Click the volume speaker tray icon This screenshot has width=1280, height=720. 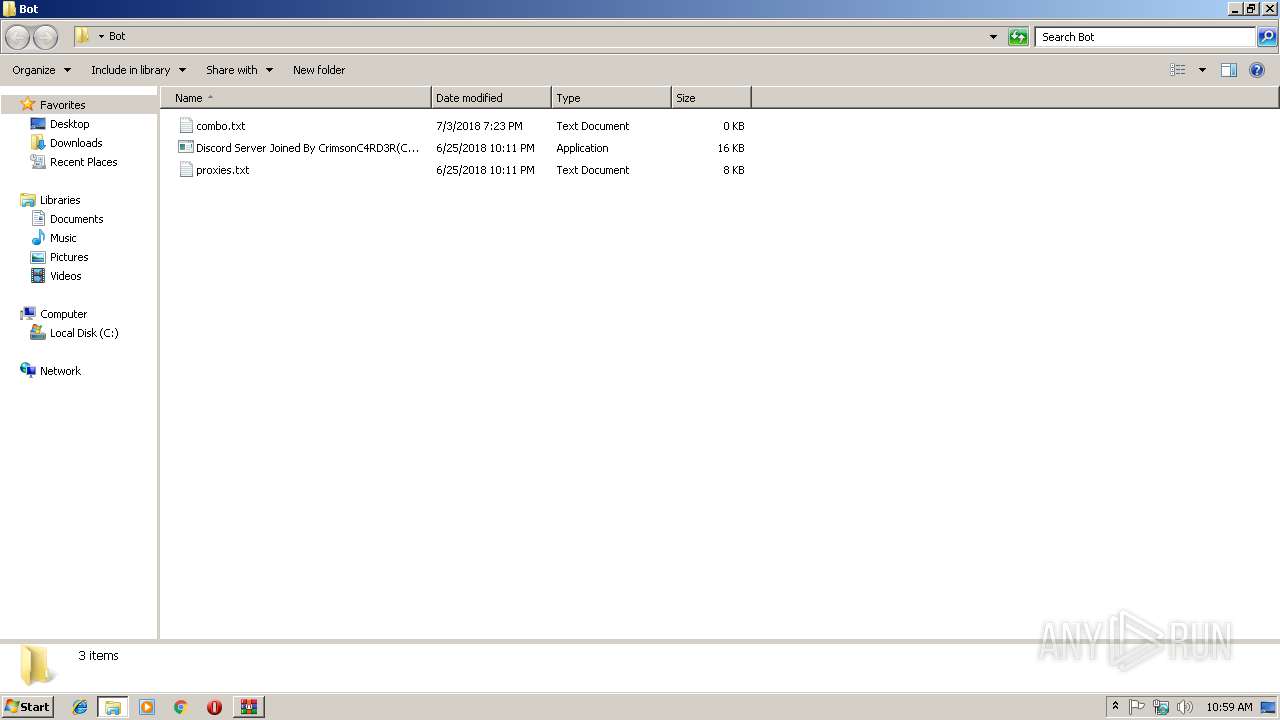coord(1185,707)
